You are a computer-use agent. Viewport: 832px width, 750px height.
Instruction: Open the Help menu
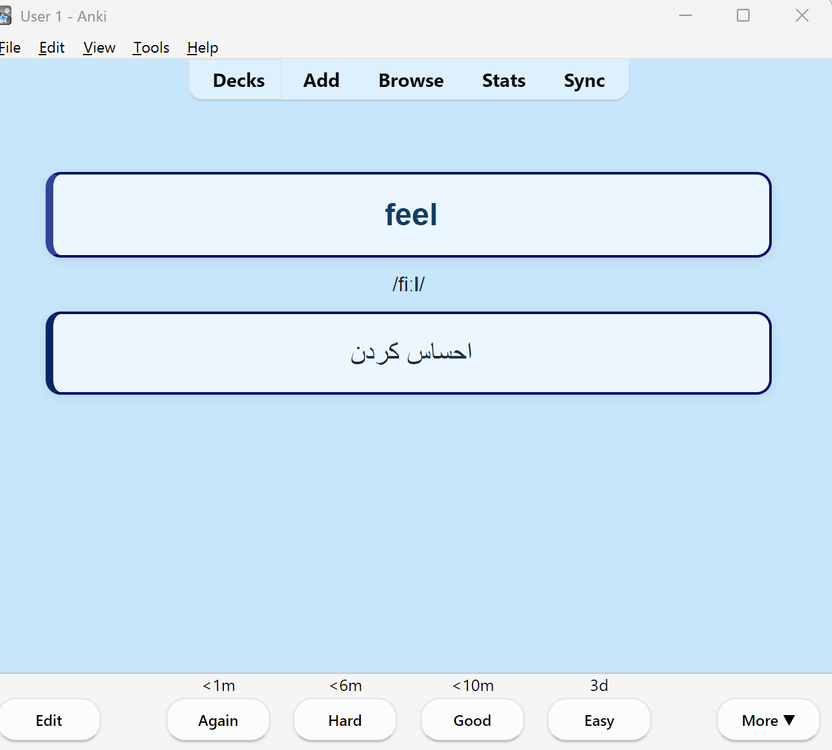[x=202, y=48]
